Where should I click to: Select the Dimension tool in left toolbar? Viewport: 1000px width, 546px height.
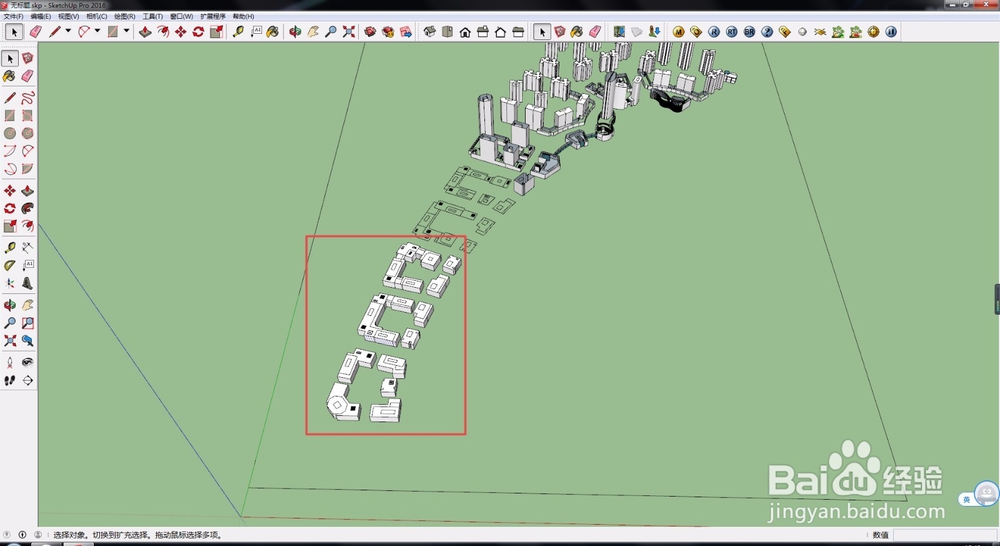click(x=27, y=248)
